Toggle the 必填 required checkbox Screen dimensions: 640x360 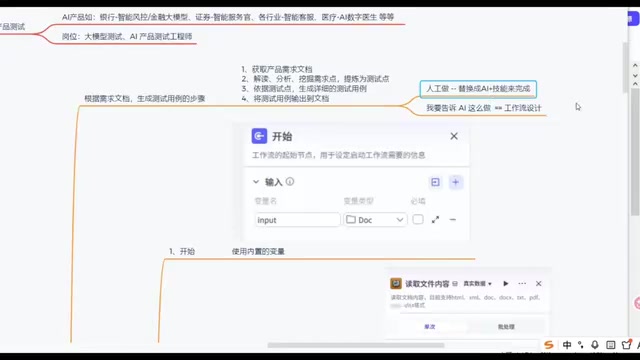pyautogui.click(x=418, y=220)
